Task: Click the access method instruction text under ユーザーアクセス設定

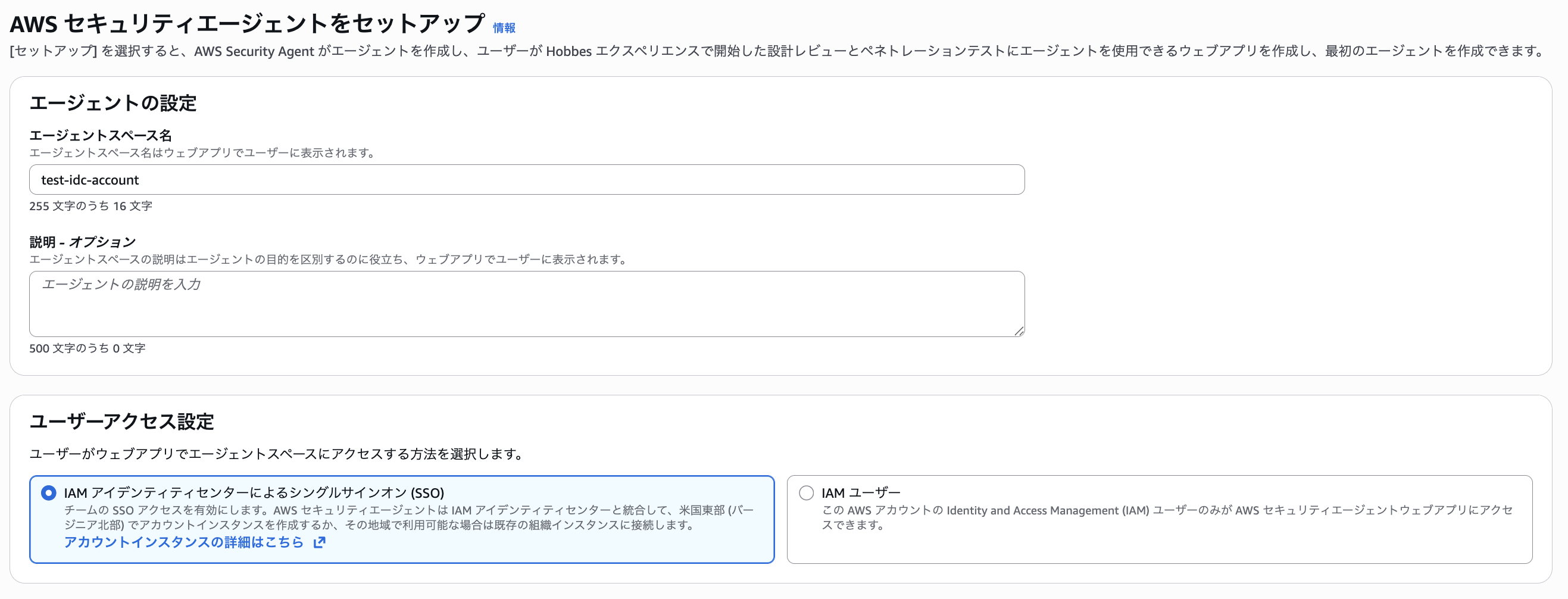Action: pos(277,454)
